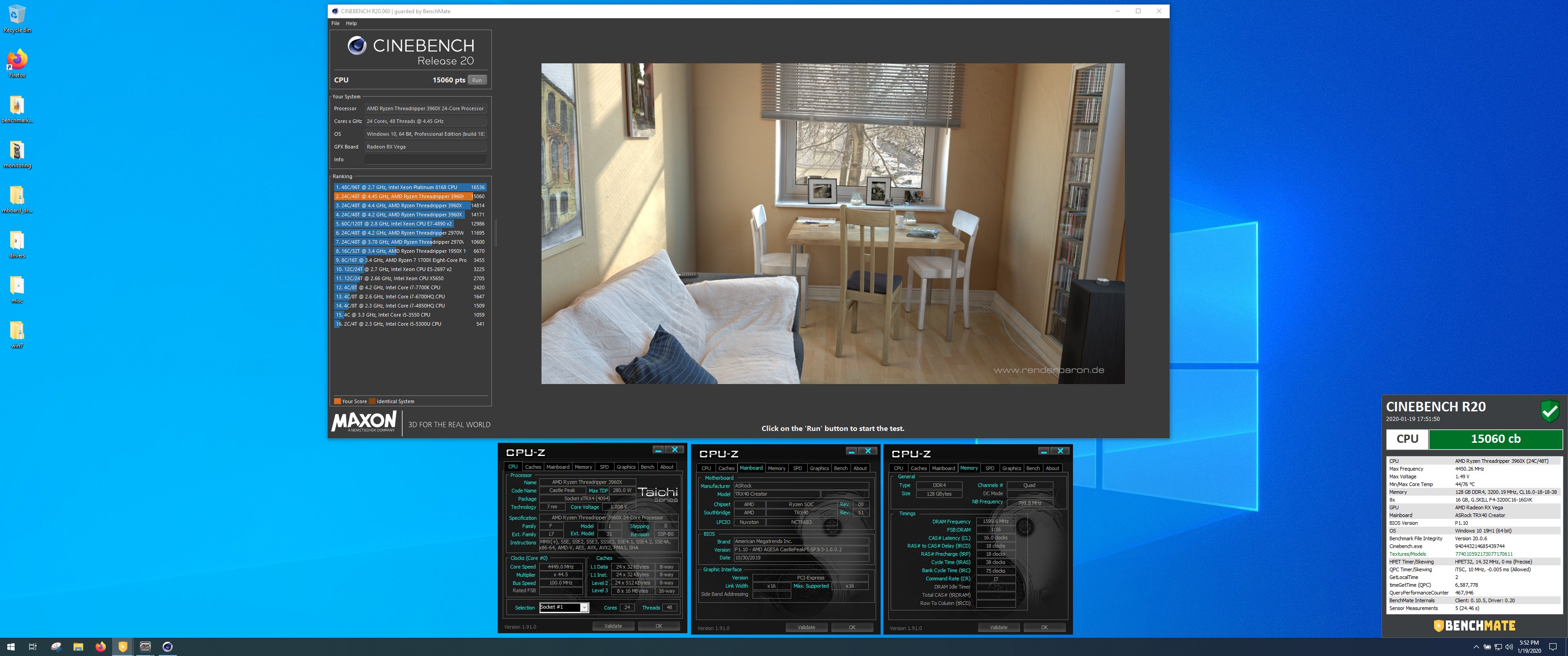Screen dimensions: 1568x656
Task: Open Graphics tab in first CPU-Z window
Action: tap(626, 467)
